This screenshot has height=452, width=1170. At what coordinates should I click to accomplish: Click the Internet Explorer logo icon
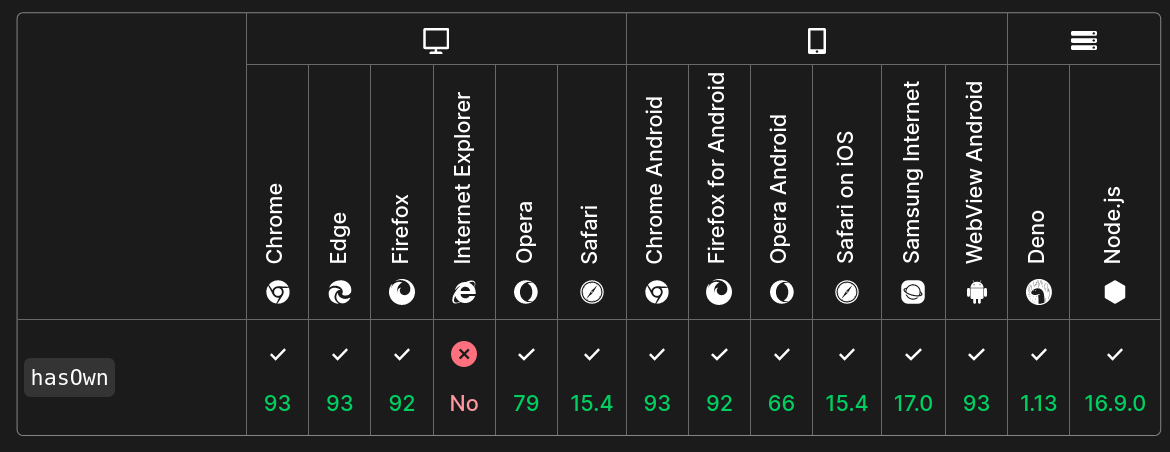click(x=464, y=292)
